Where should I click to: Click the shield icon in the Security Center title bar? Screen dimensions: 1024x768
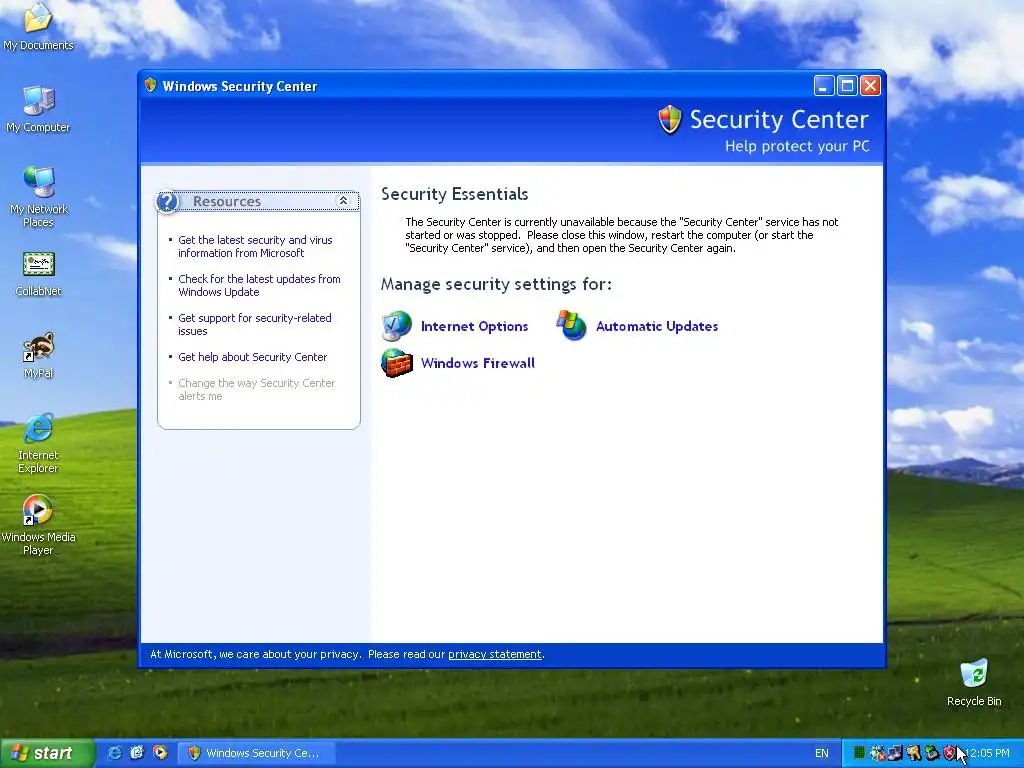pos(151,86)
